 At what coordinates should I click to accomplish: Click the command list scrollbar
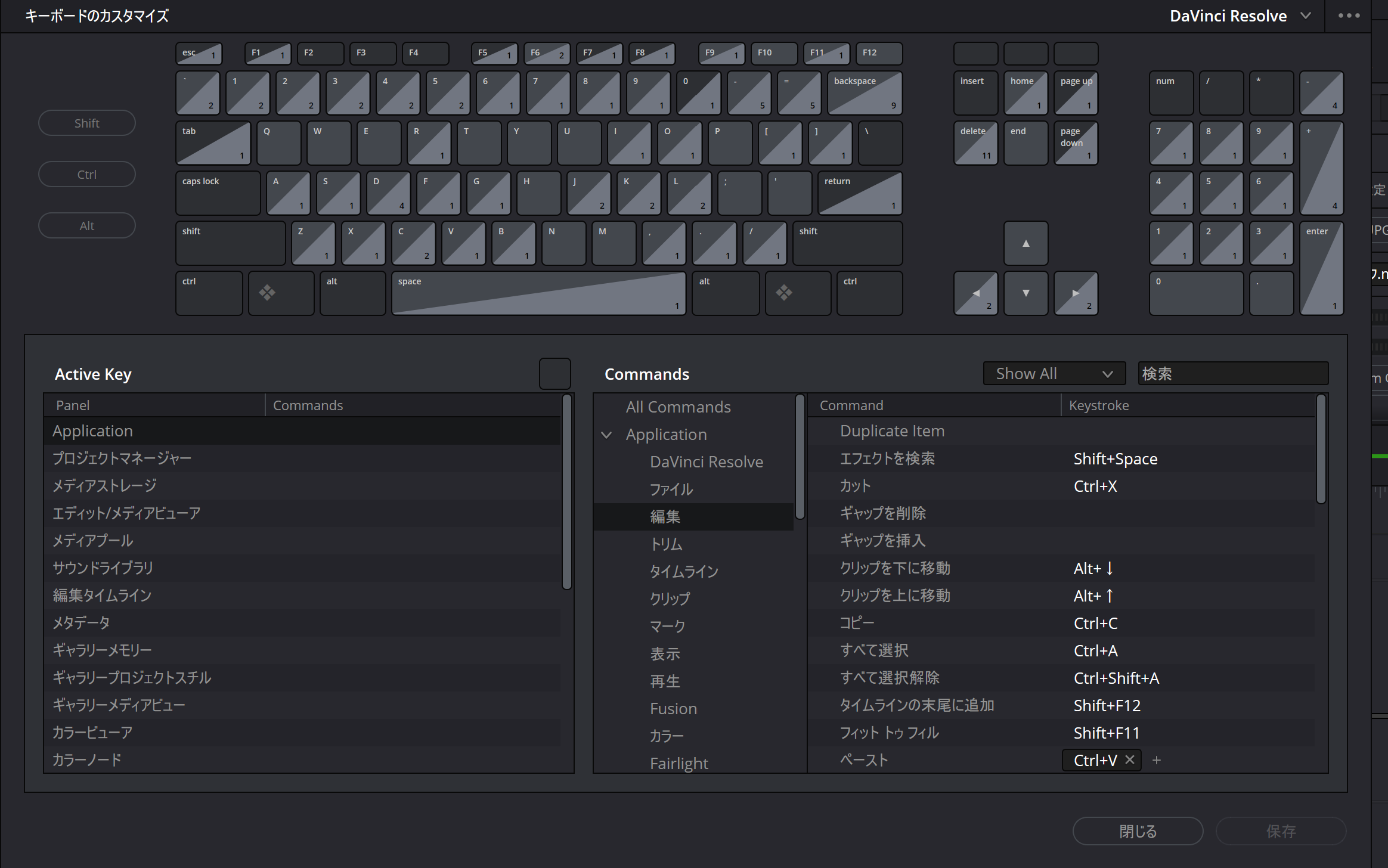(x=1321, y=449)
